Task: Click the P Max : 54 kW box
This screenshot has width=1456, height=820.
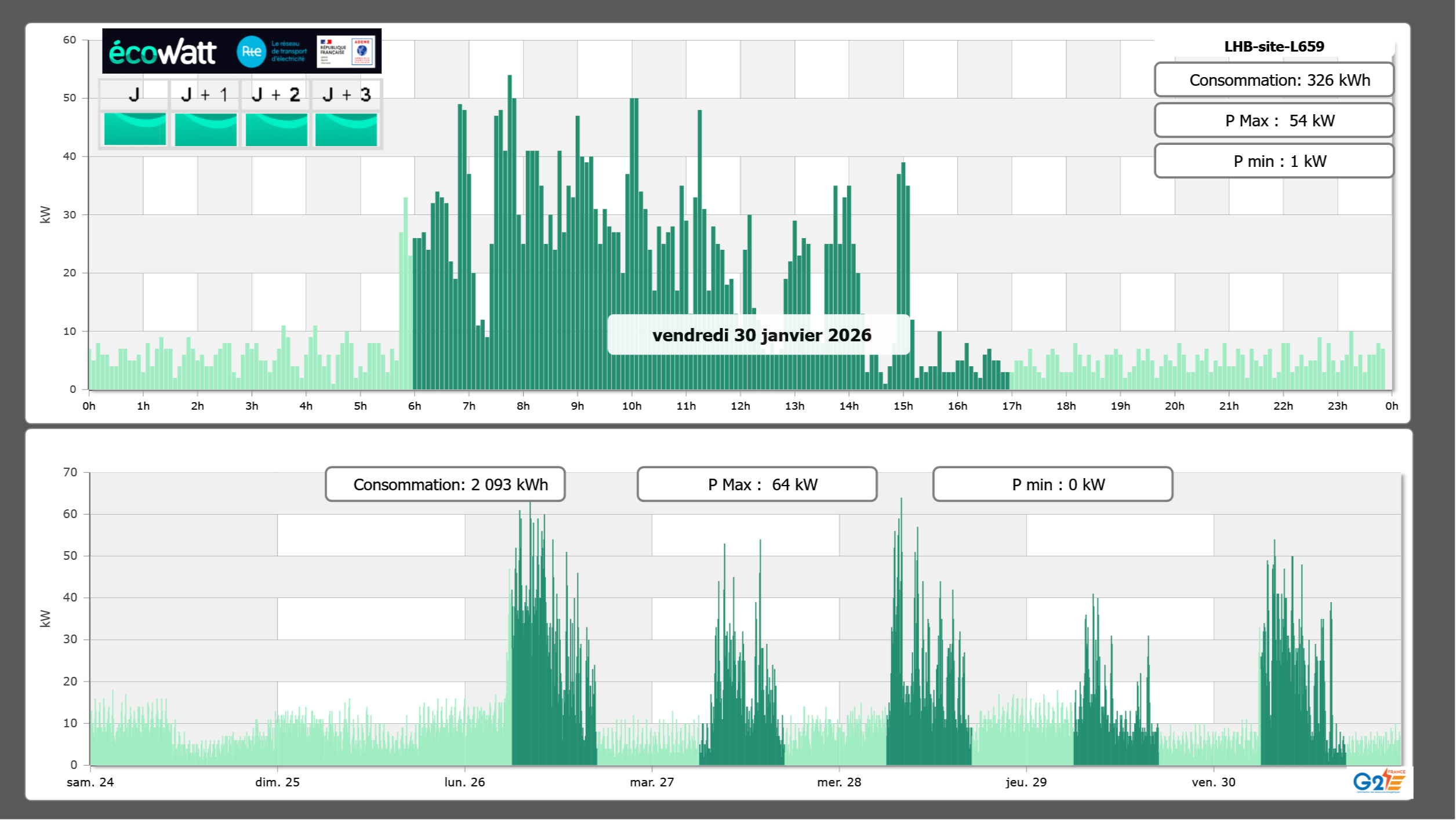Action: 1273,121
